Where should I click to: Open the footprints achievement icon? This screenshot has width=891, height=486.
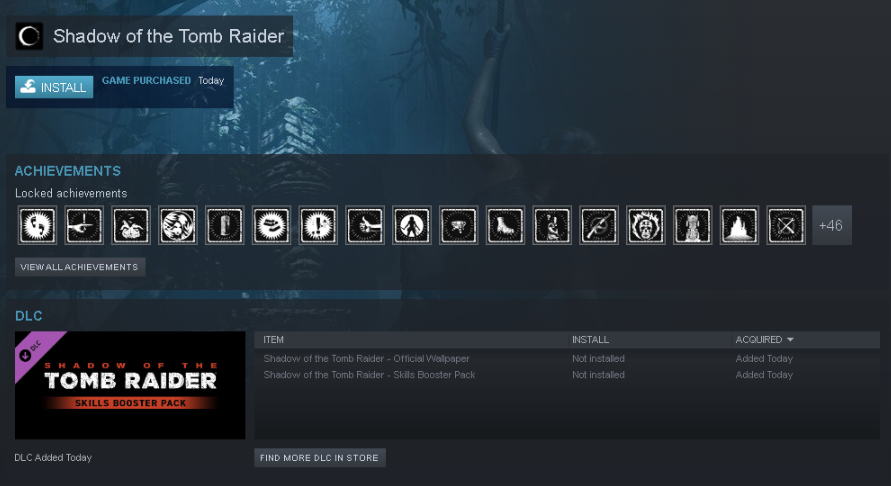[x=38, y=225]
